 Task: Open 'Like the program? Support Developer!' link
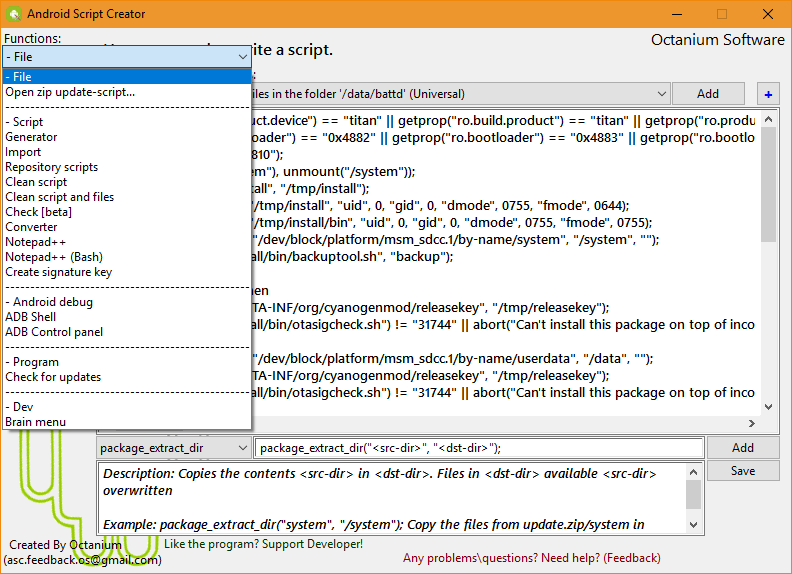point(264,544)
